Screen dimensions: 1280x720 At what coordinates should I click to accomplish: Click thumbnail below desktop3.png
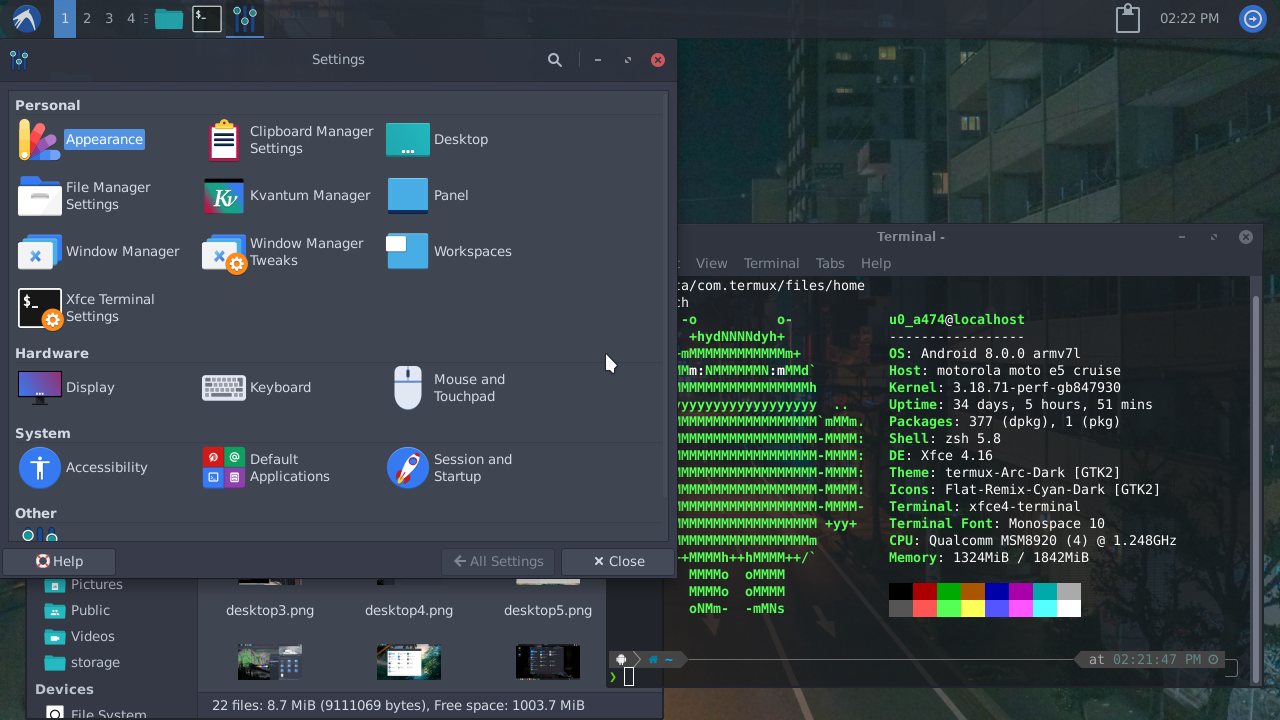pos(270,662)
